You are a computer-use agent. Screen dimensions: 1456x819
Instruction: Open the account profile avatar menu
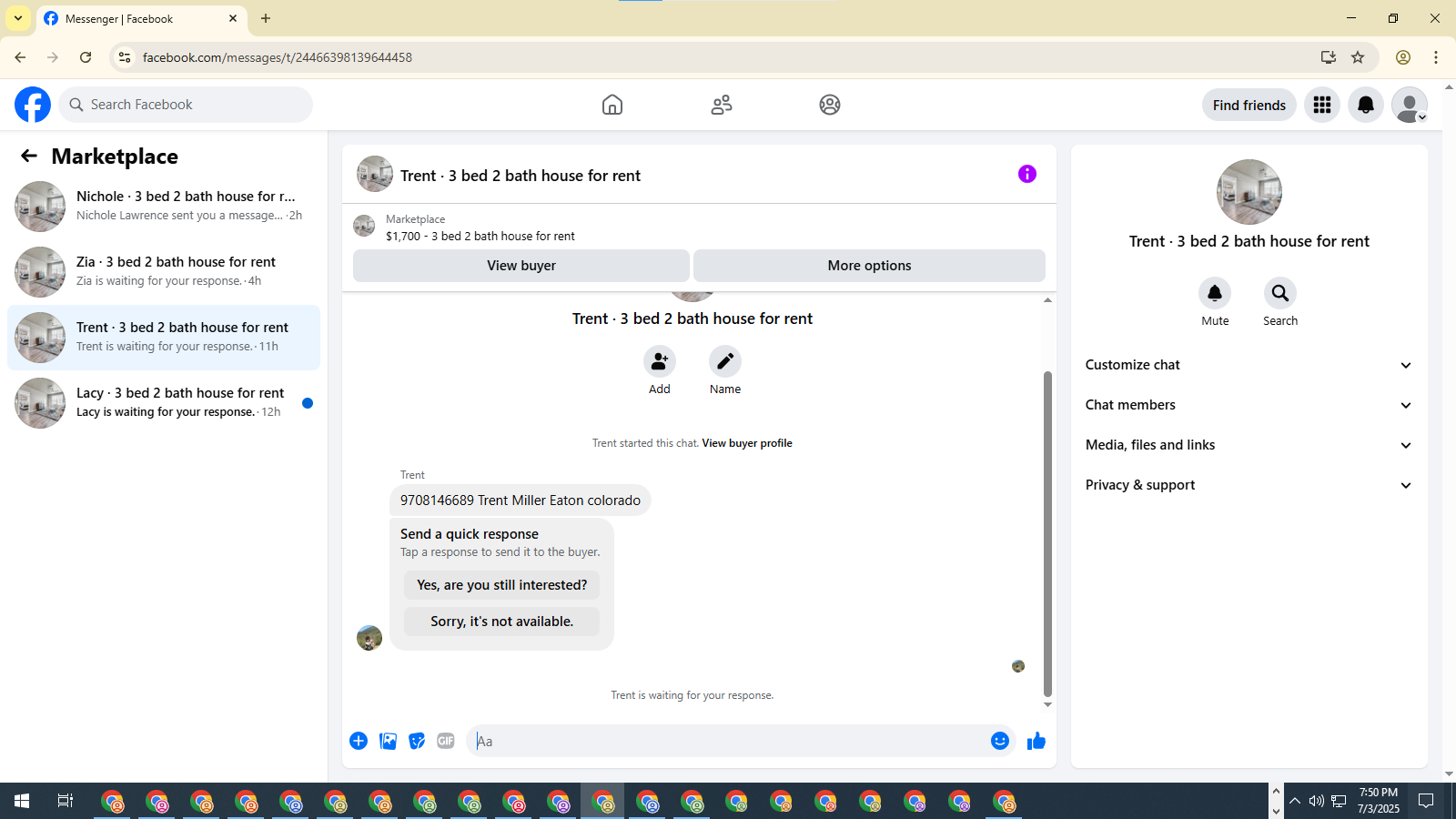1410,105
